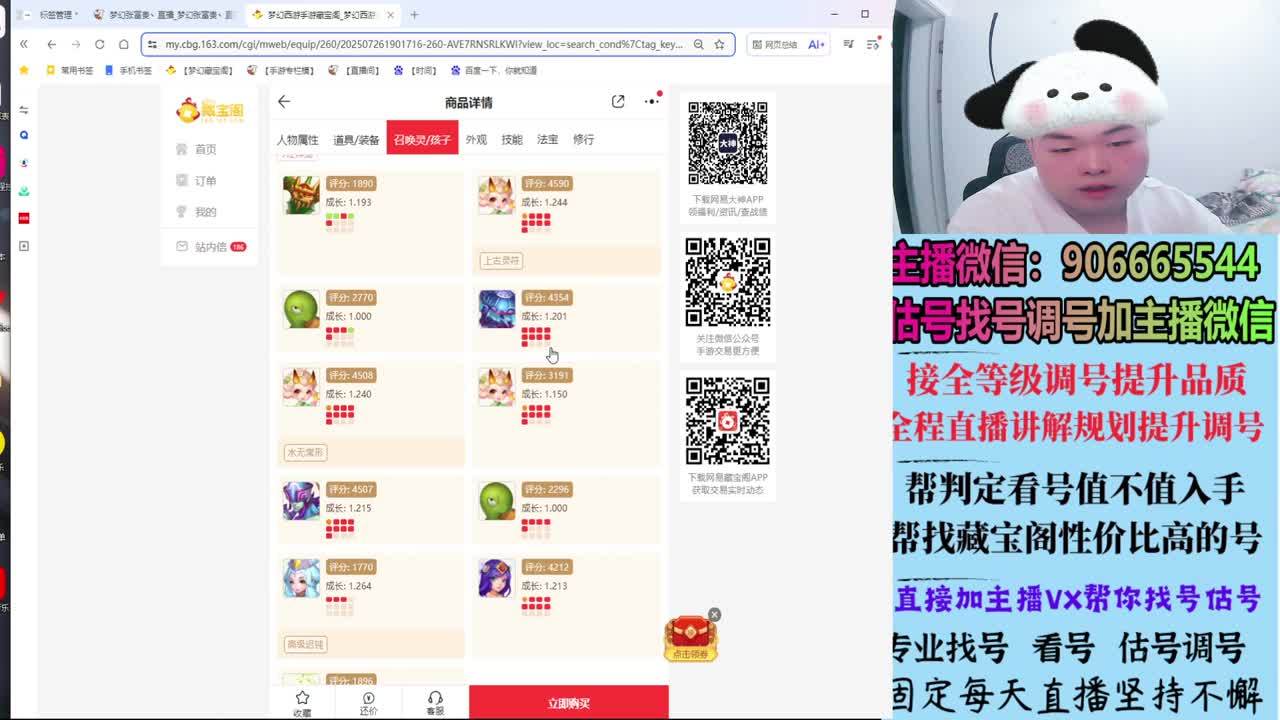This screenshot has width=1280, height=720.
Task: Click the red envelope 点击领券 coupon icon
Action: point(691,638)
